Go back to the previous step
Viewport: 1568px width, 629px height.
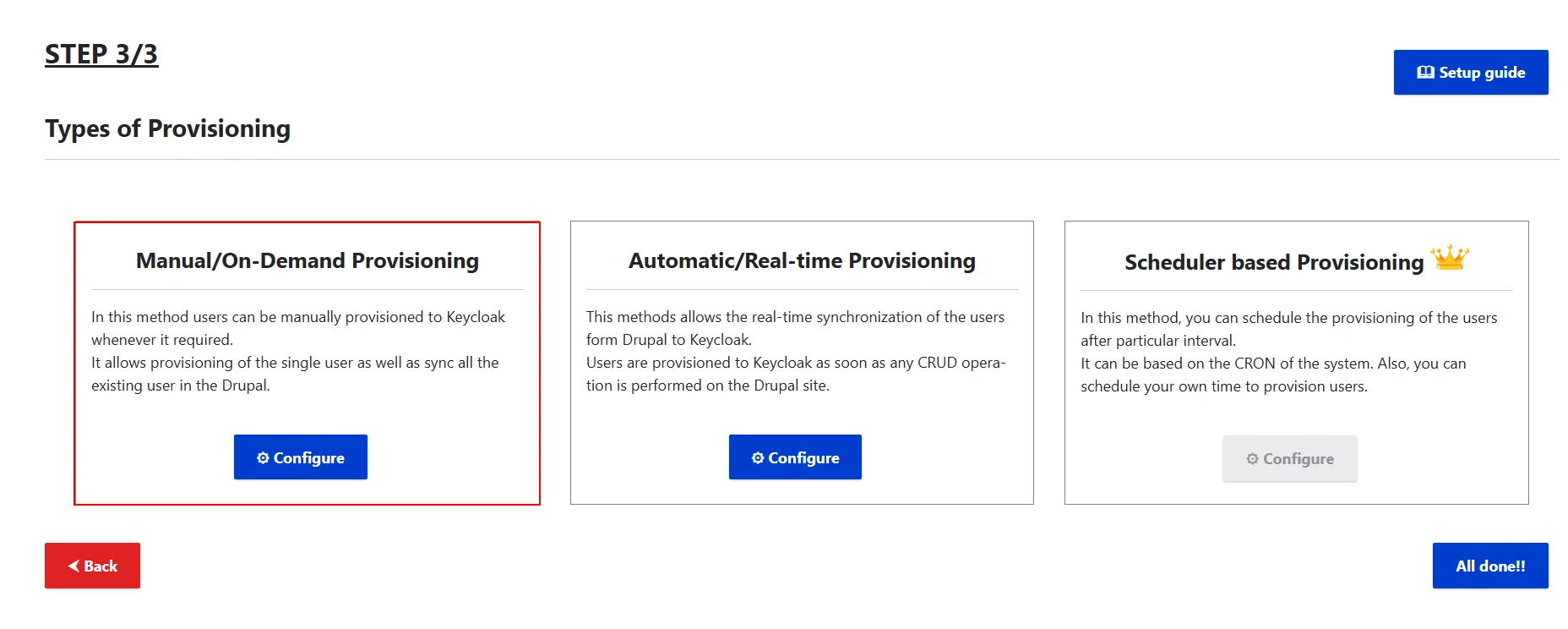tap(92, 566)
